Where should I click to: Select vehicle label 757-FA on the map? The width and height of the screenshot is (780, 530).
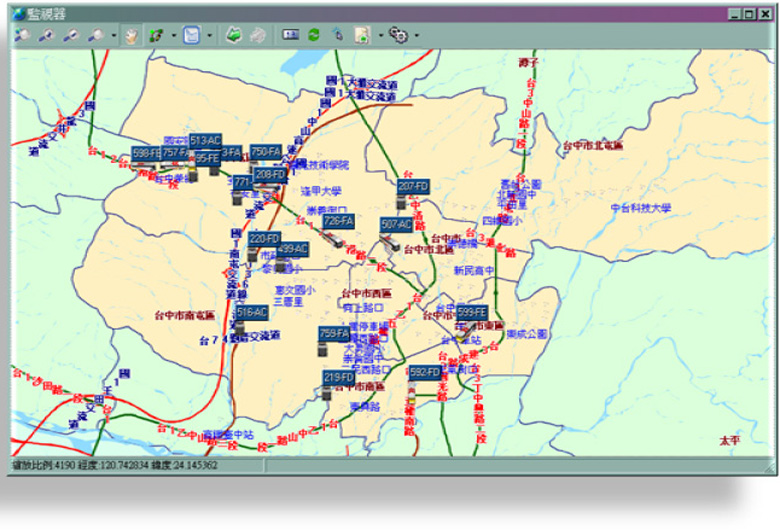(x=175, y=153)
